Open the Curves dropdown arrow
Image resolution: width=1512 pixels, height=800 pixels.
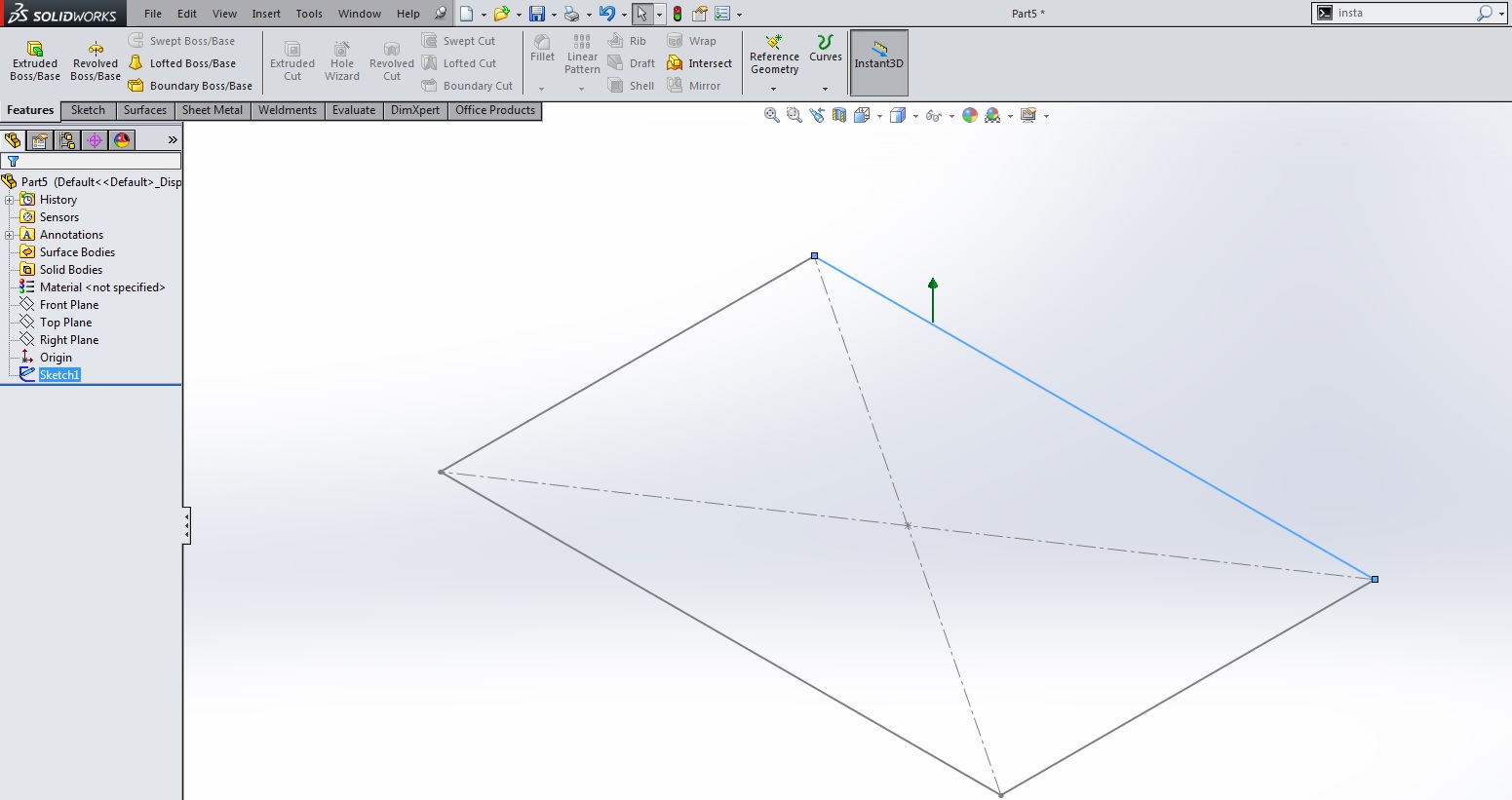pyautogui.click(x=825, y=89)
